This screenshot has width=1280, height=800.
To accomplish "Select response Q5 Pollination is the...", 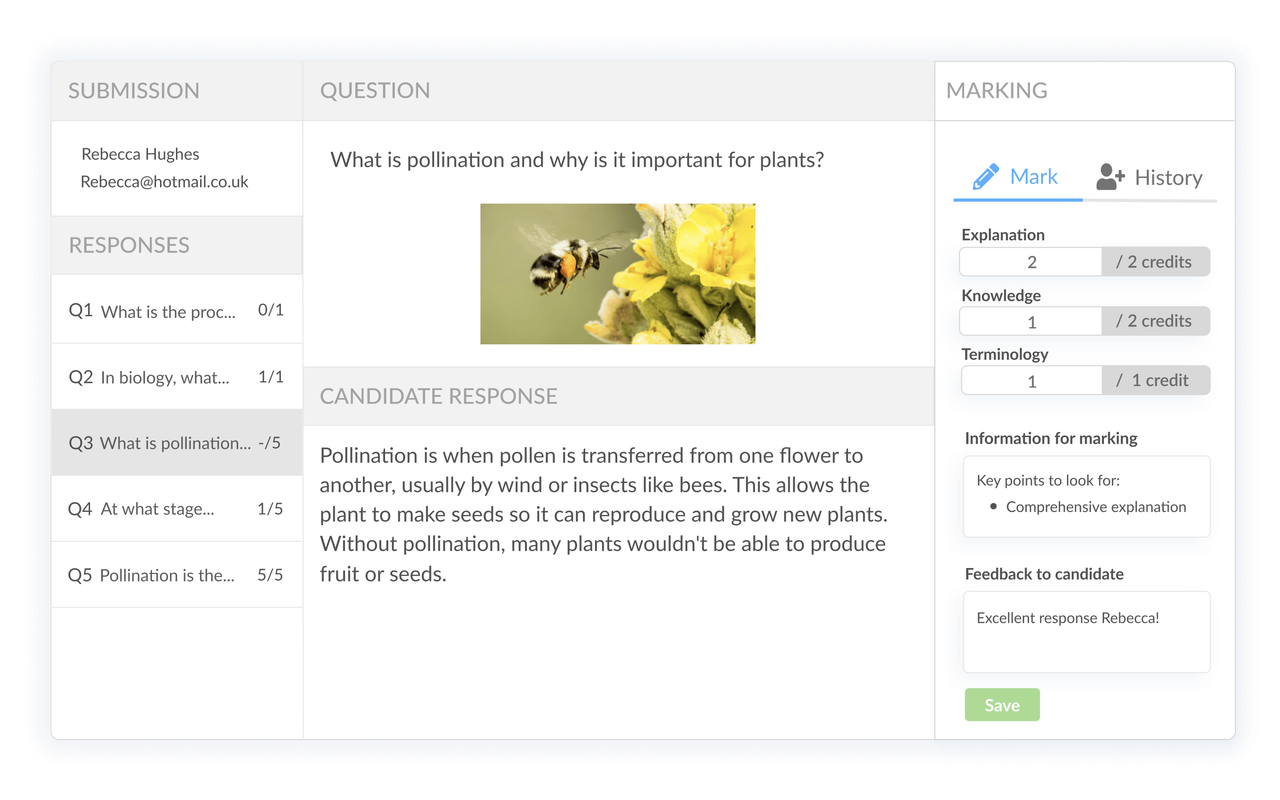I will tap(177, 575).
